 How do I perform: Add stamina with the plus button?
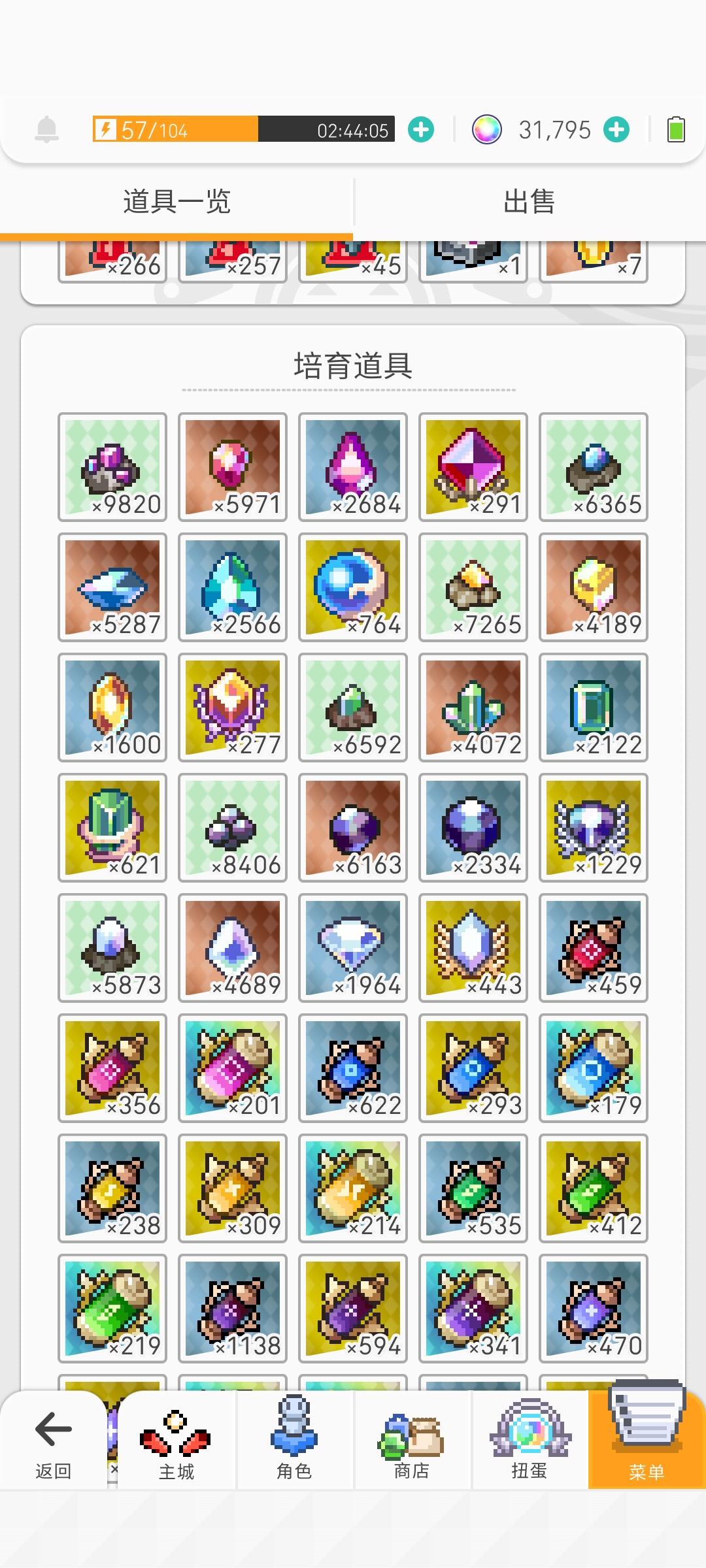[x=421, y=129]
